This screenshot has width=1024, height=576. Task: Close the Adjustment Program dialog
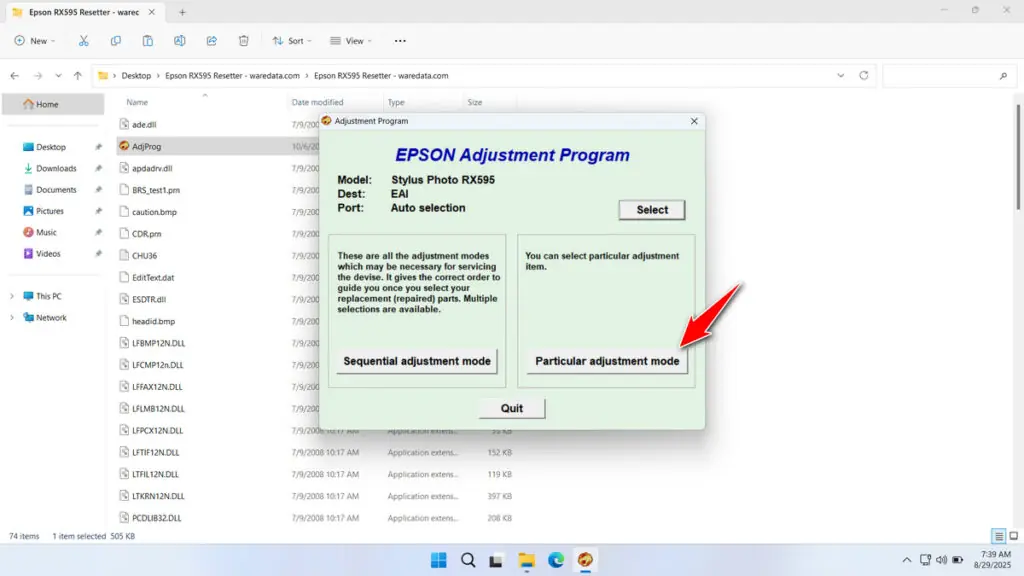694,121
